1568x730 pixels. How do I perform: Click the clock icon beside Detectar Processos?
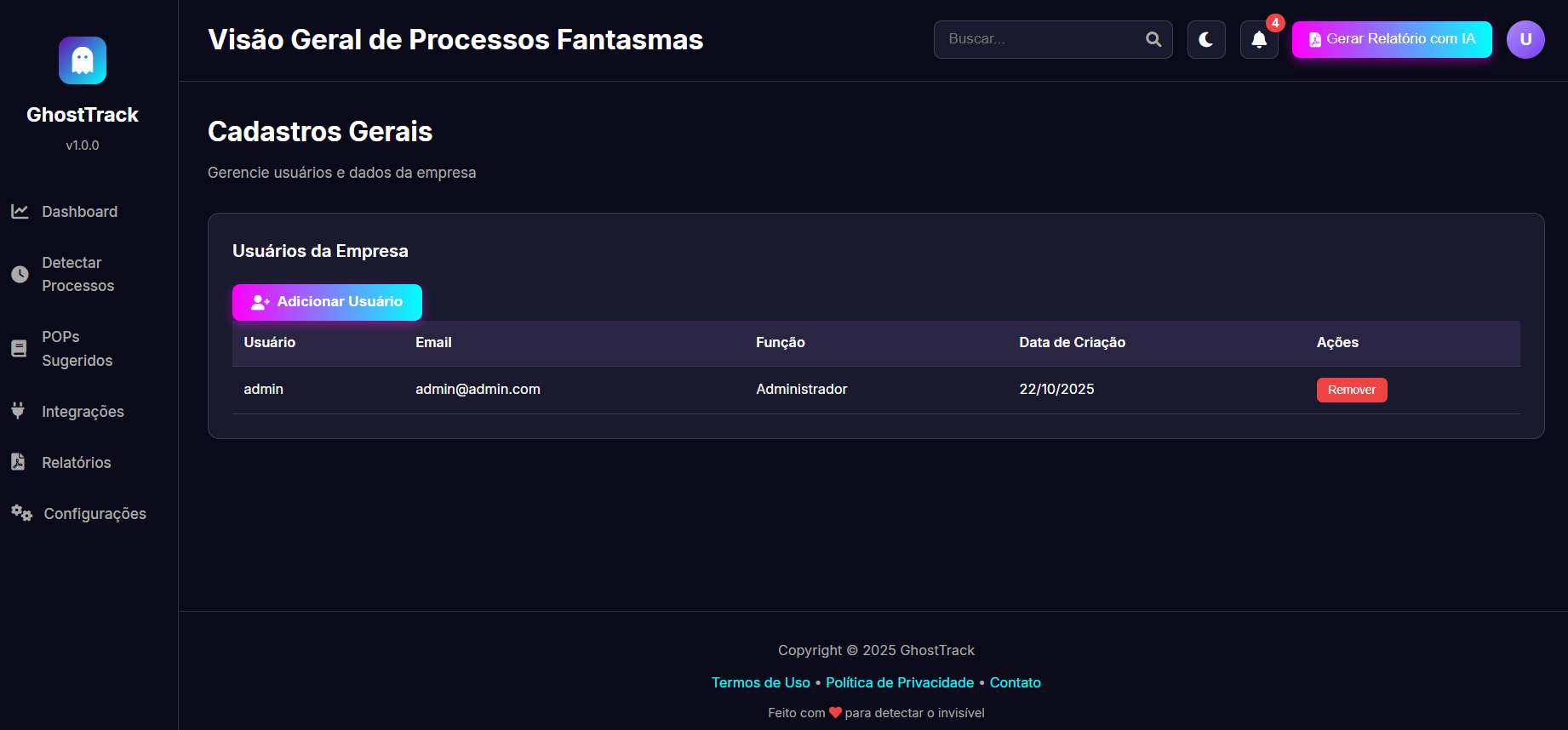(x=20, y=274)
